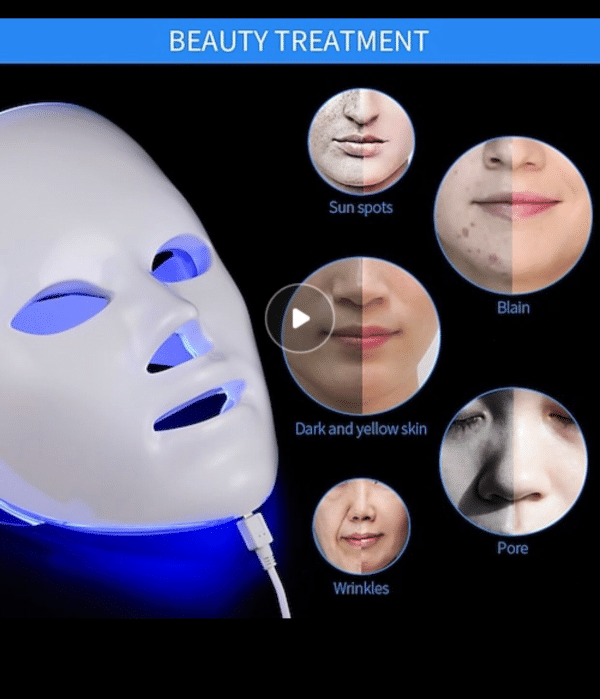Viewport: 600px width, 700px height.
Task: Play the video with the center play button
Action: 300,319
